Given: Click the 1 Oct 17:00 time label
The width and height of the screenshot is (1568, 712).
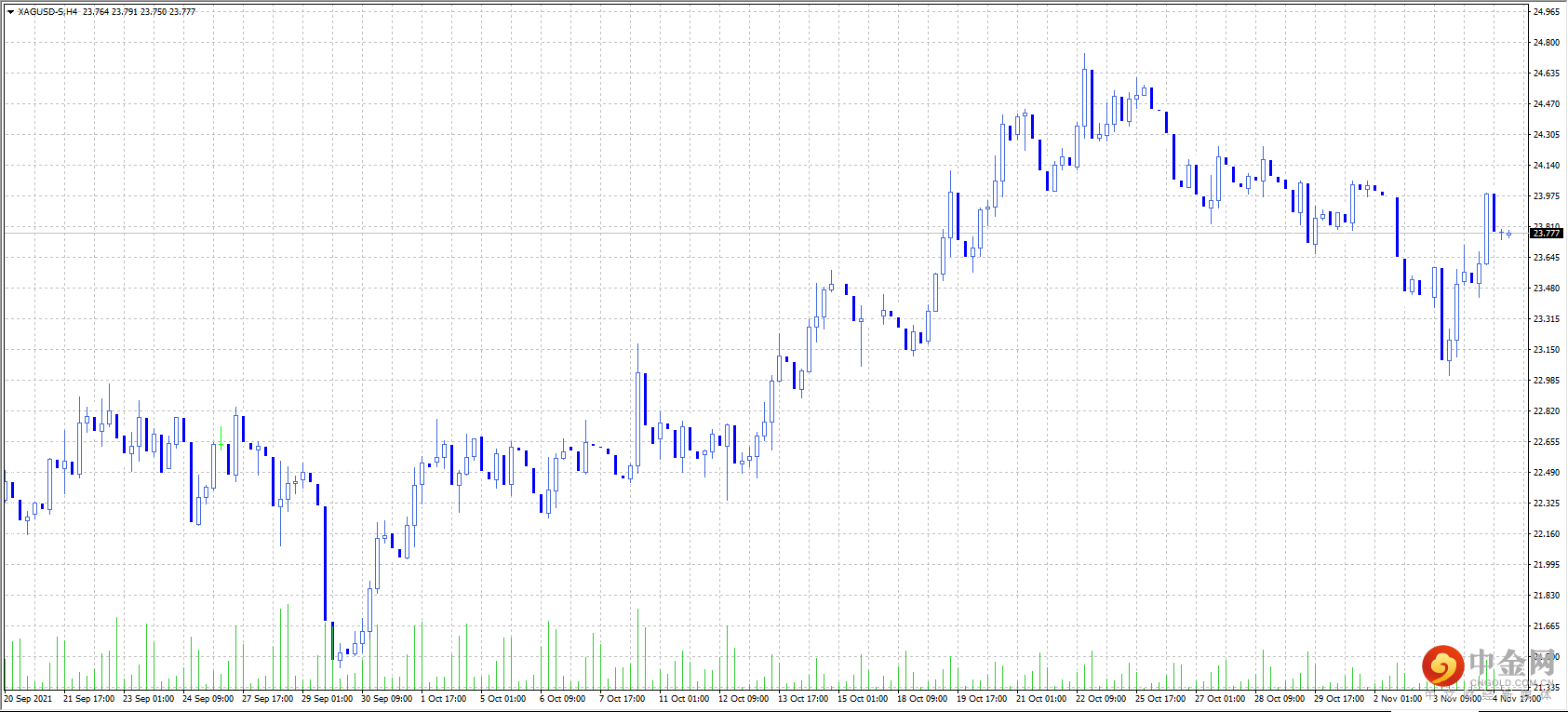Looking at the screenshot, I should [x=444, y=699].
